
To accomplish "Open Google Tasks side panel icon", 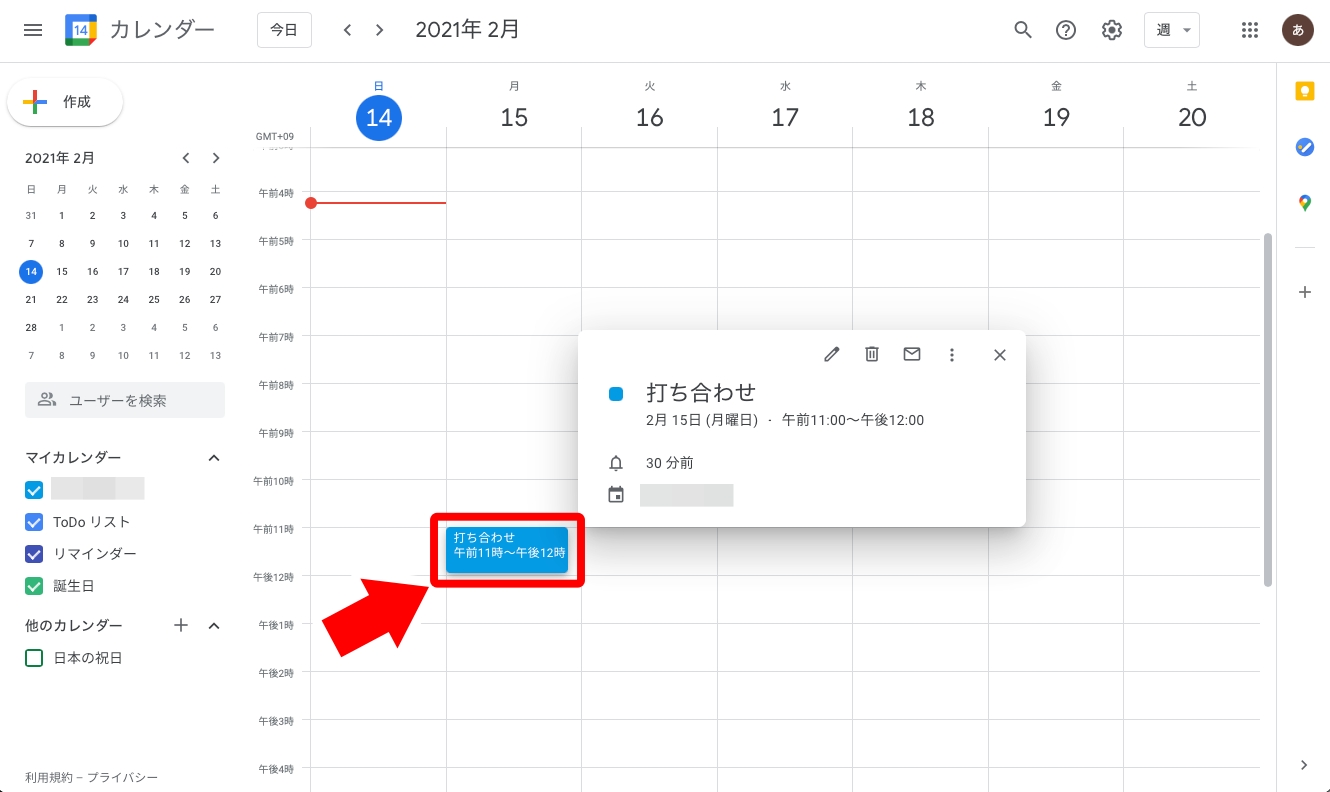I will tap(1304, 147).
